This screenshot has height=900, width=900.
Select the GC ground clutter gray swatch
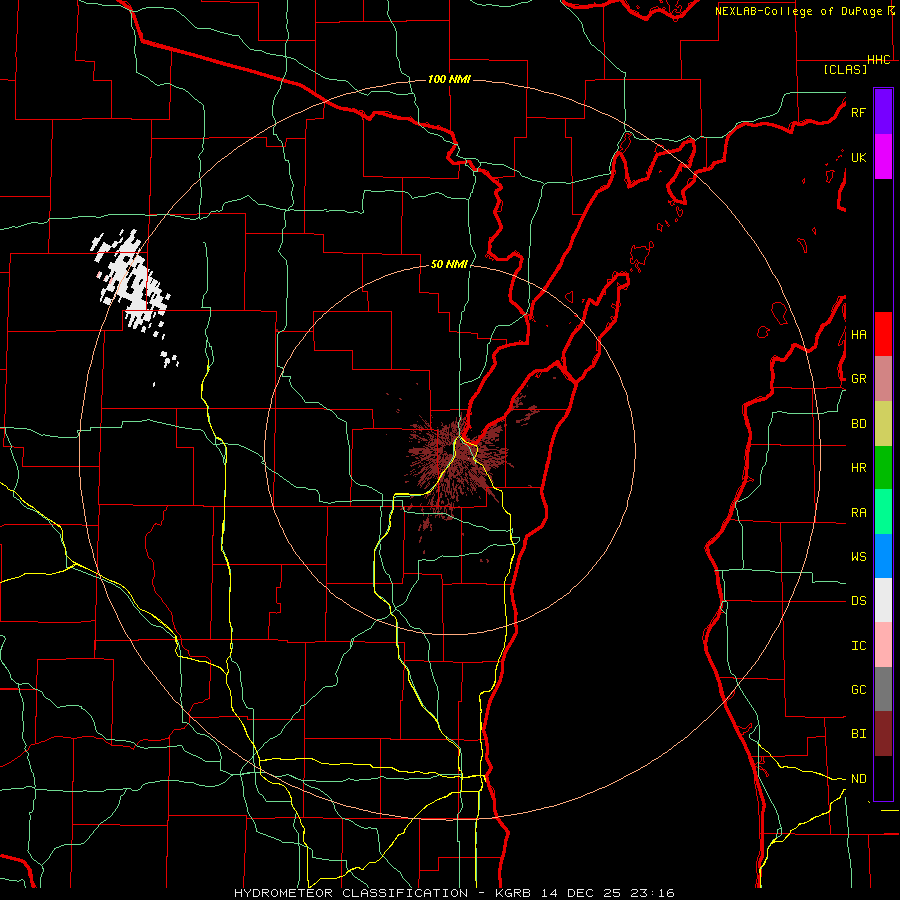pos(883,689)
